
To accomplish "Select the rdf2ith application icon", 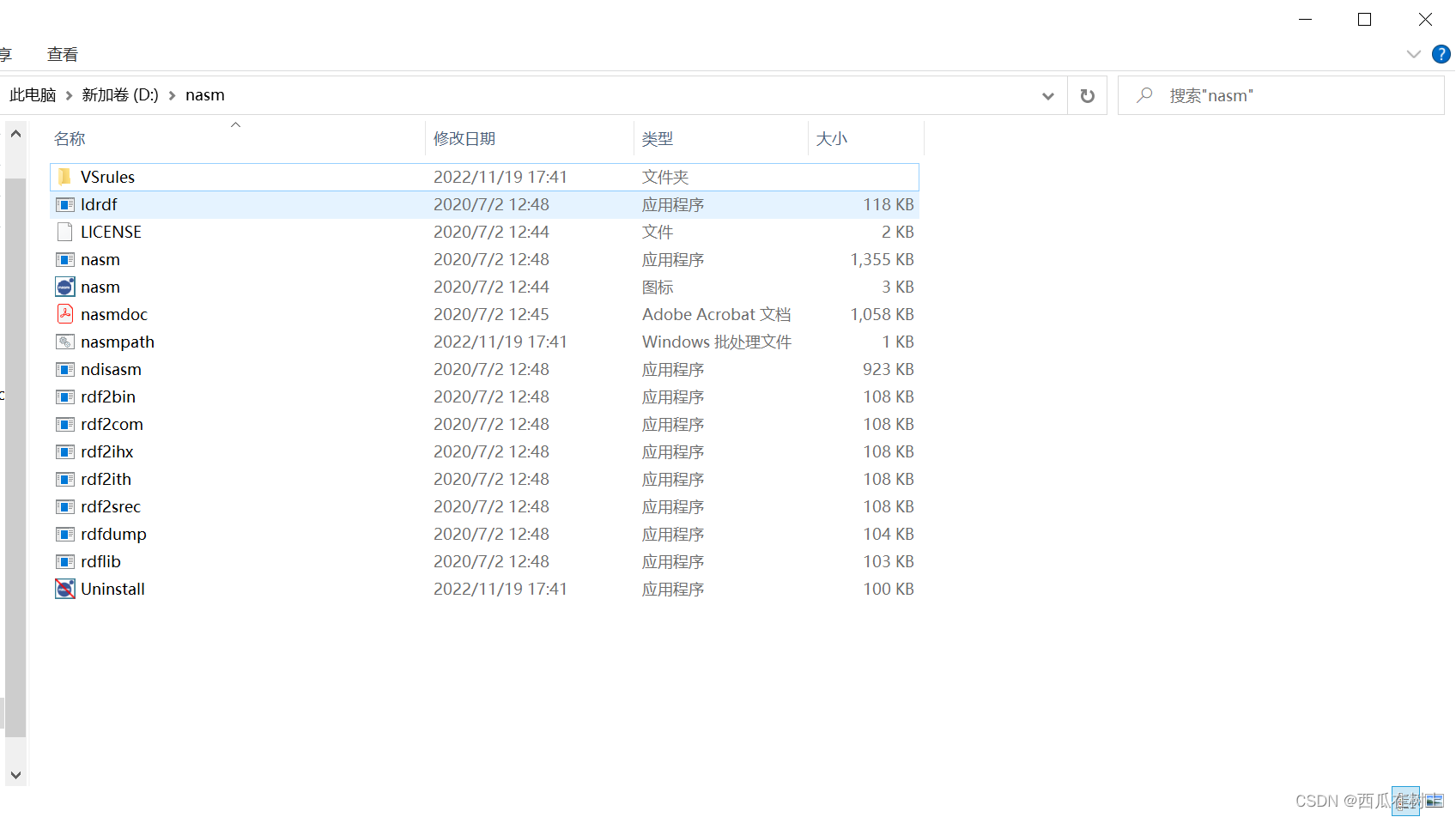I will point(65,479).
